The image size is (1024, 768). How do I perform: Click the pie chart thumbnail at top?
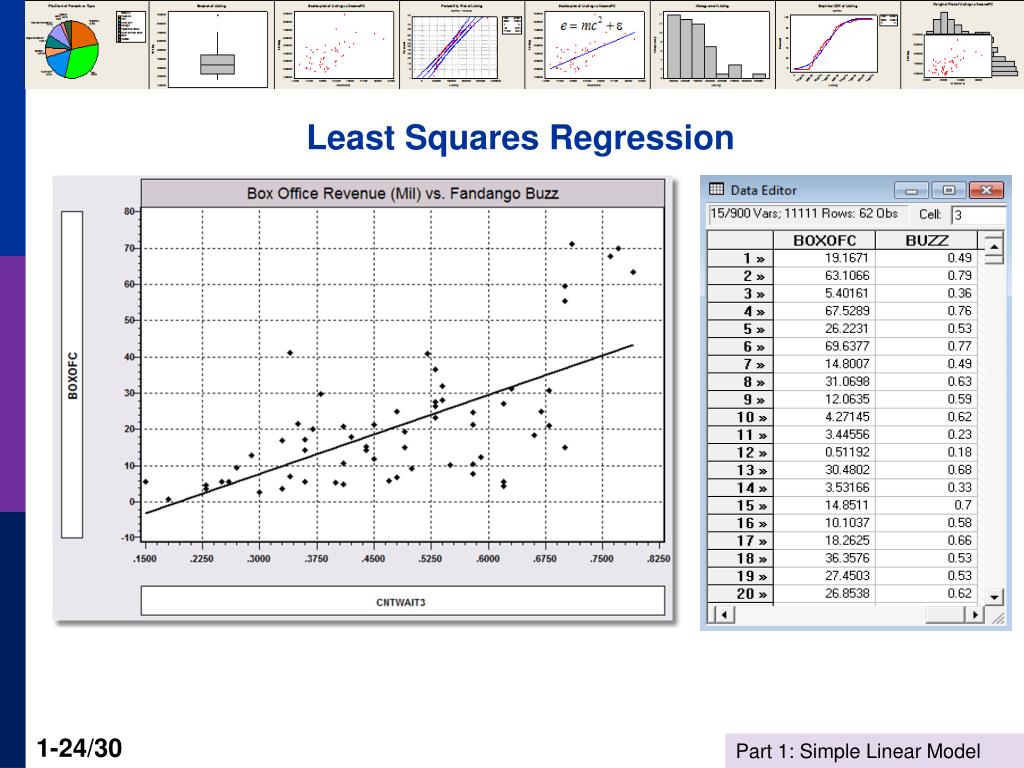tap(87, 44)
